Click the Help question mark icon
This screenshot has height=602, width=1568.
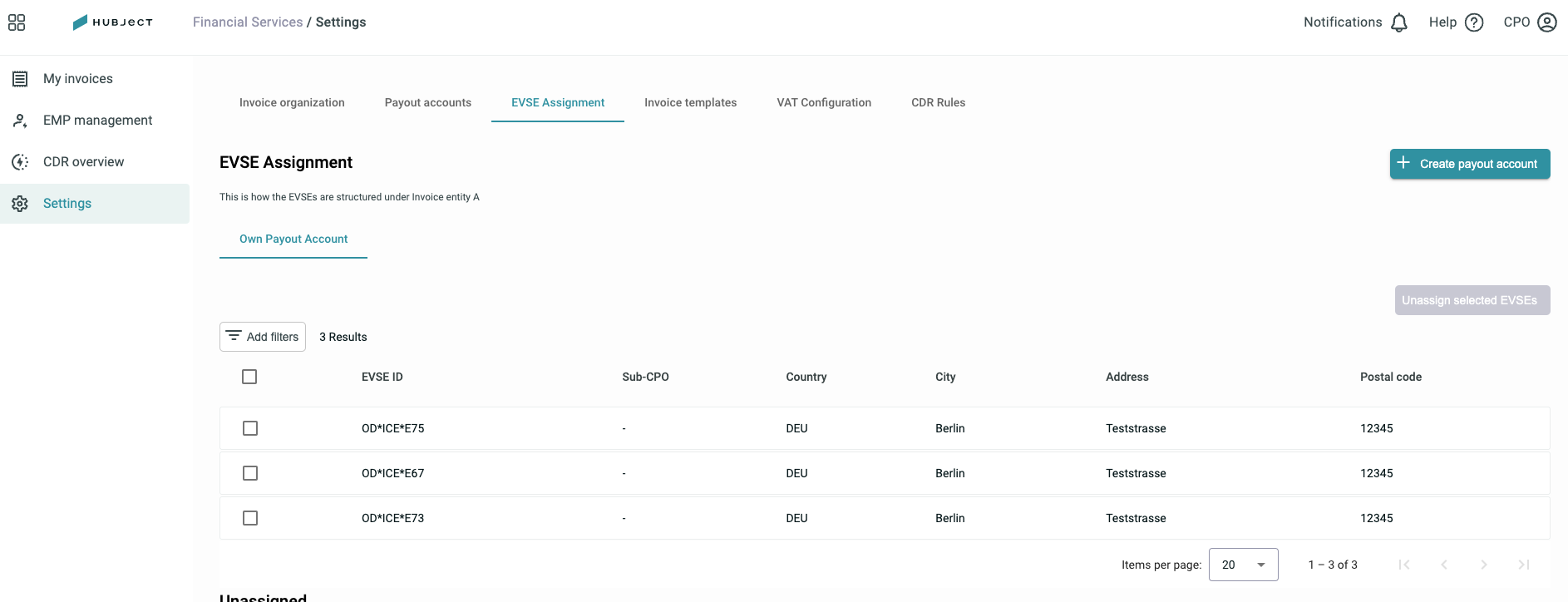[1474, 22]
